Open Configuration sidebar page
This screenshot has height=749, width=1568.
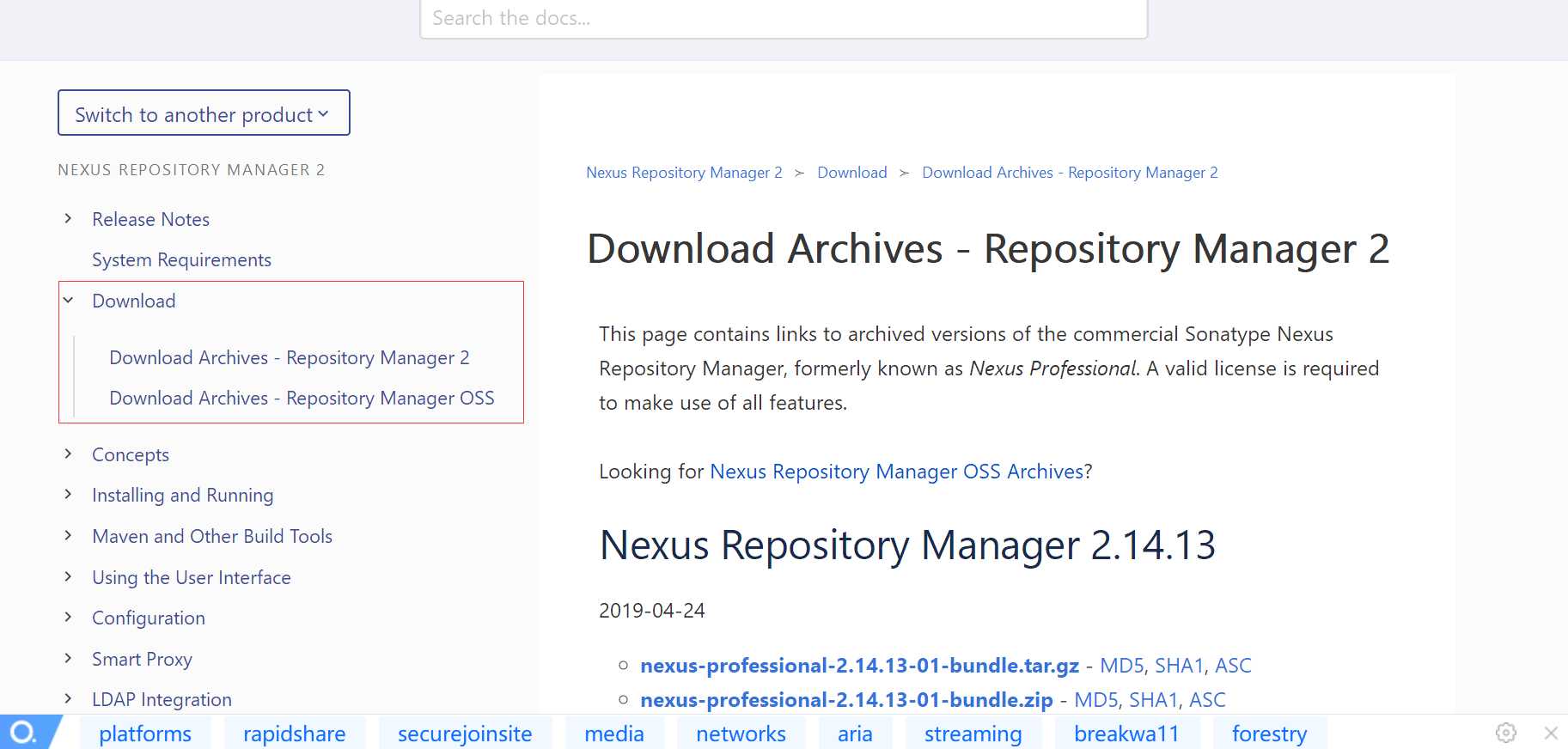(x=149, y=618)
